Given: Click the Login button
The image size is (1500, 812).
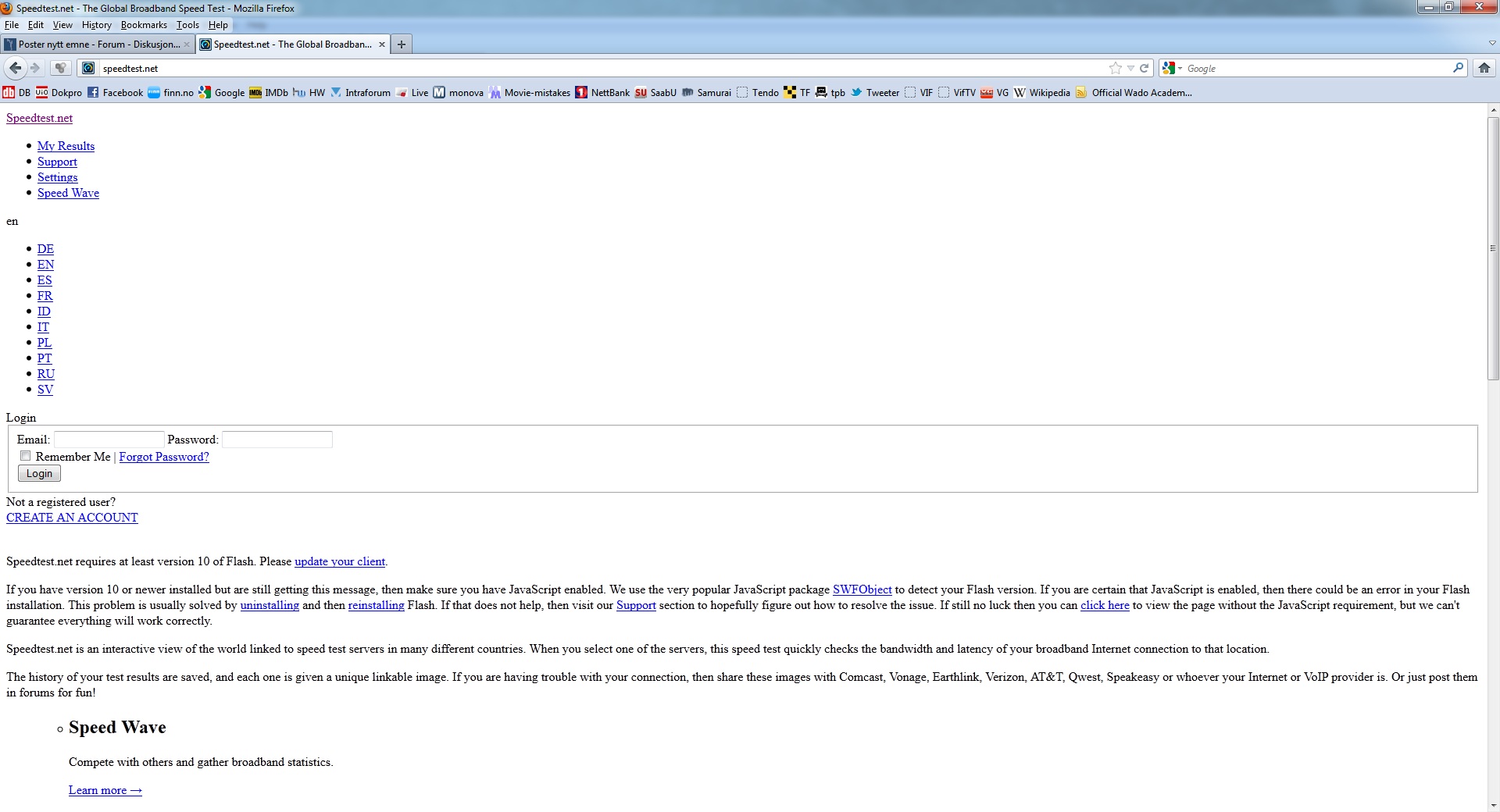Looking at the screenshot, I should (39, 473).
